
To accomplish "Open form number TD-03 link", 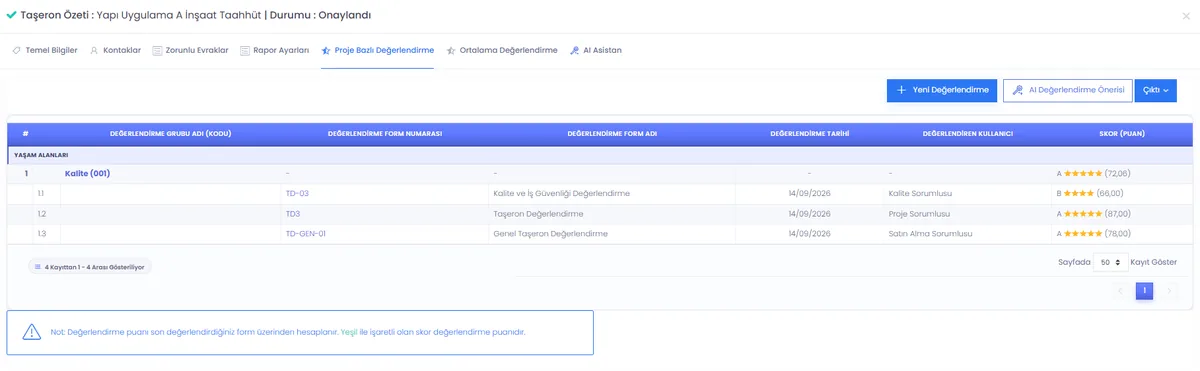I will pos(297,193).
